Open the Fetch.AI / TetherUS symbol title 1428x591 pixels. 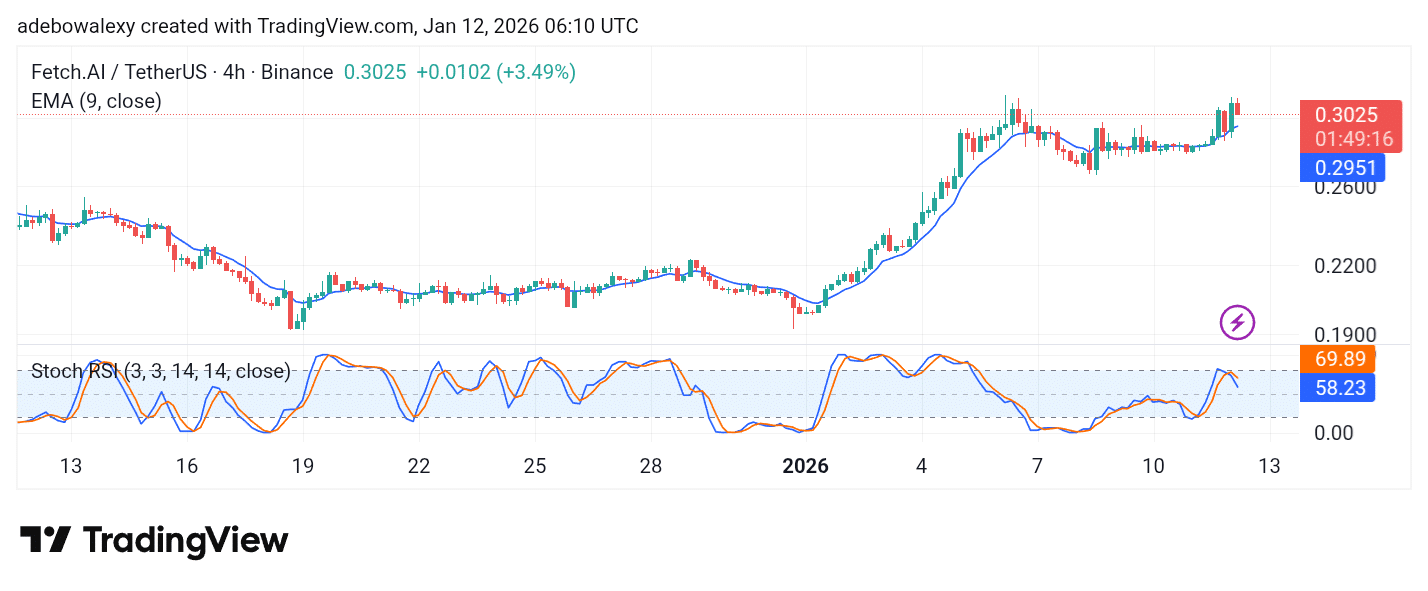(x=119, y=72)
